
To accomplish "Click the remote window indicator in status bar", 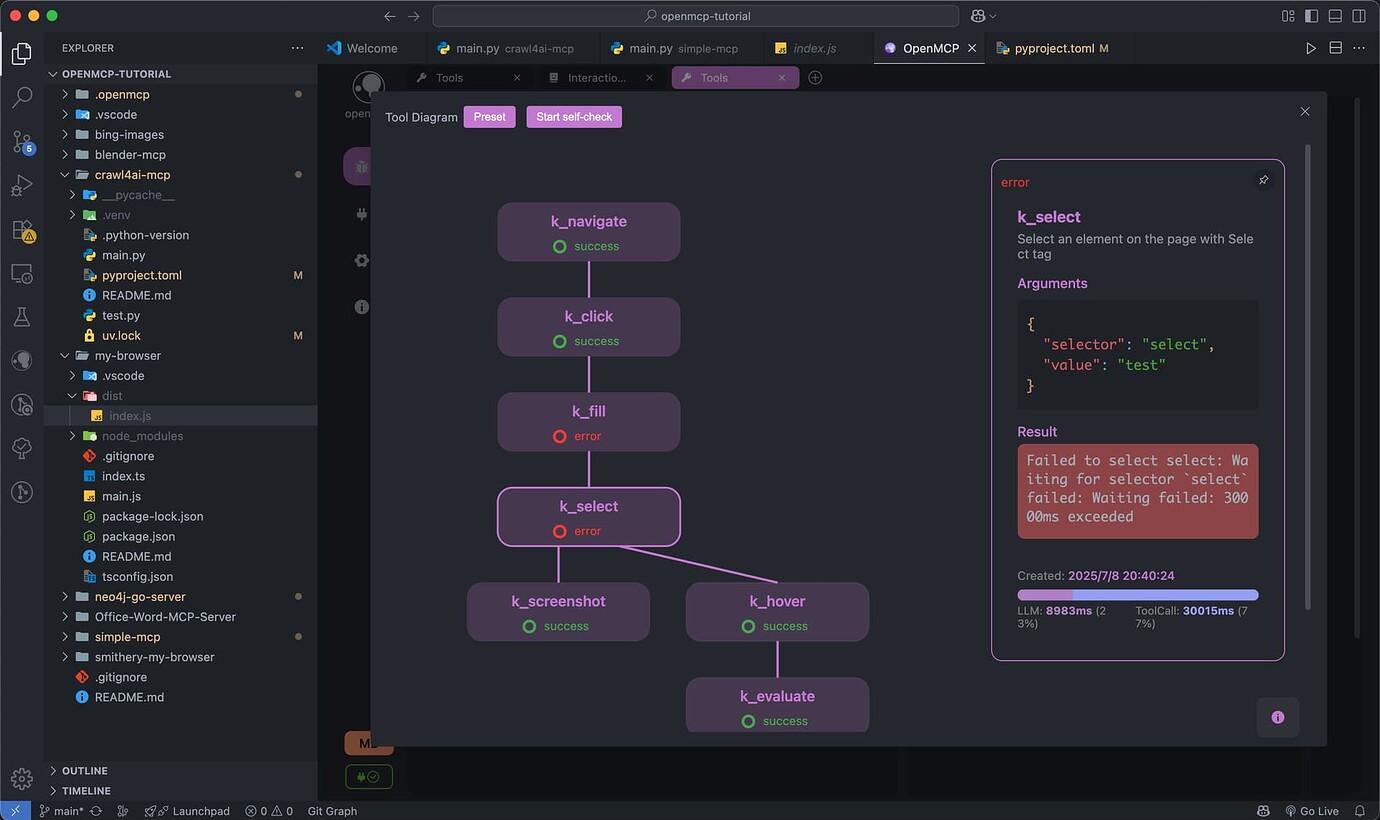I will point(15,811).
